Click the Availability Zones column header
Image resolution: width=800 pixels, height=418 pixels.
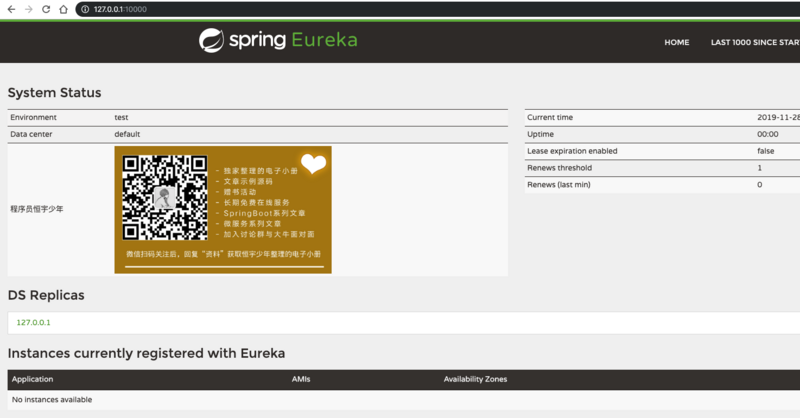pyautogui.click(x=475, y=379)
